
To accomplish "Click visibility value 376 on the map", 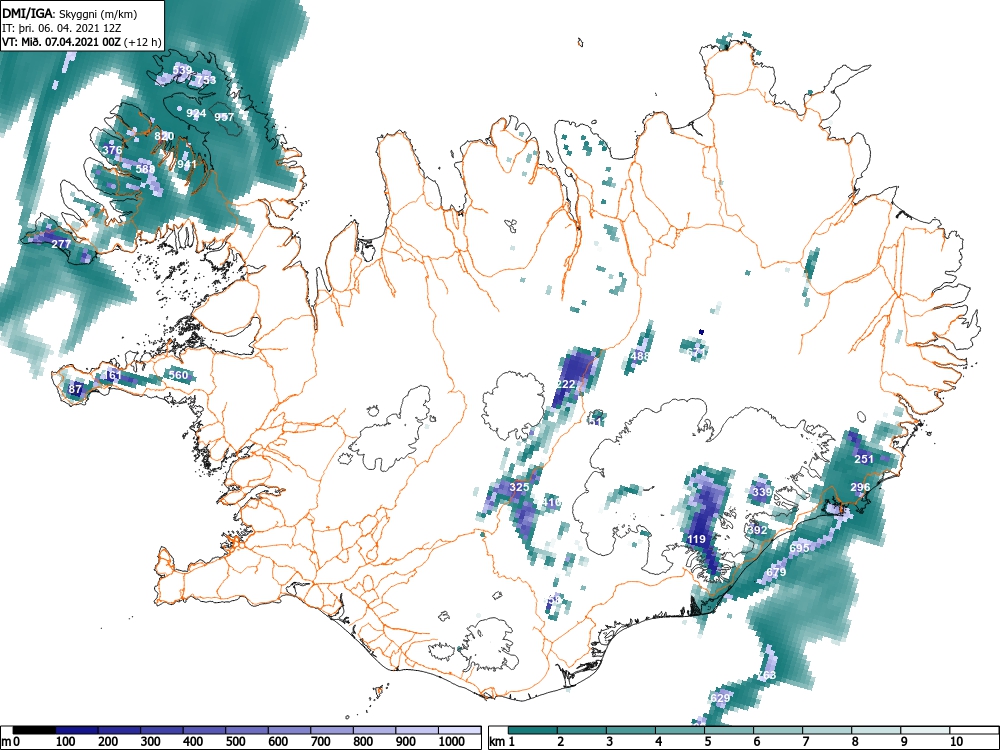I will click(x=112, y=150).
